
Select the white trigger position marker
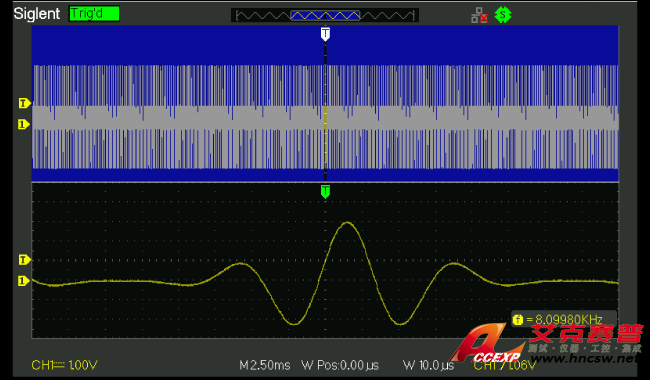[x=325, y=34]
